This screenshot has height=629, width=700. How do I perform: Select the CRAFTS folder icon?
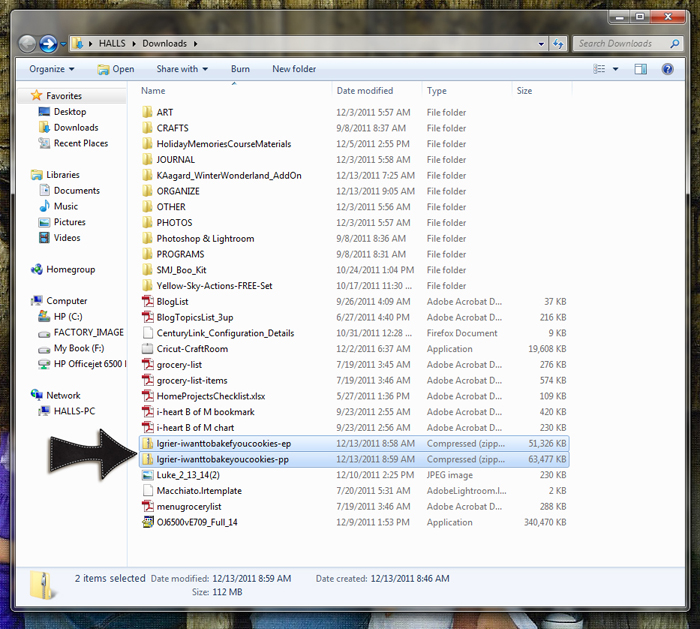[147, 128]
